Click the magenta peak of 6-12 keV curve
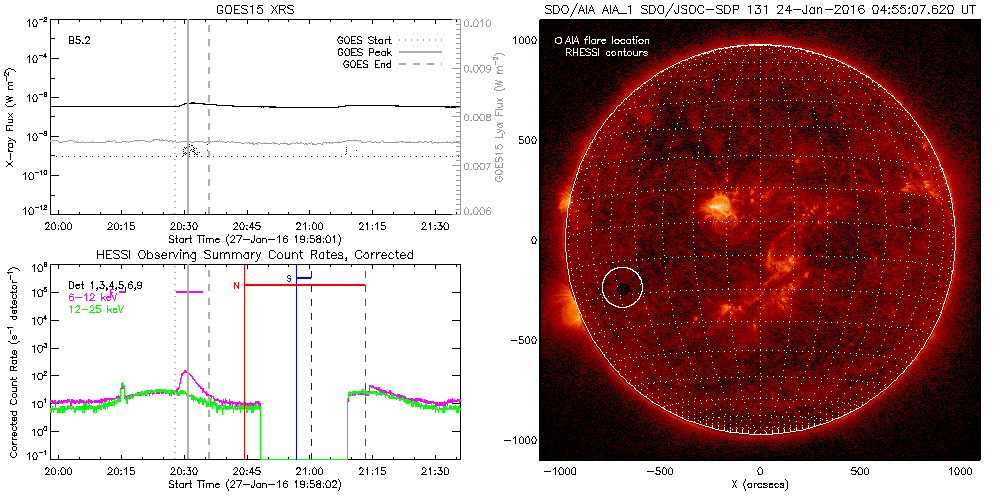1000x500 pixels. 185,372
